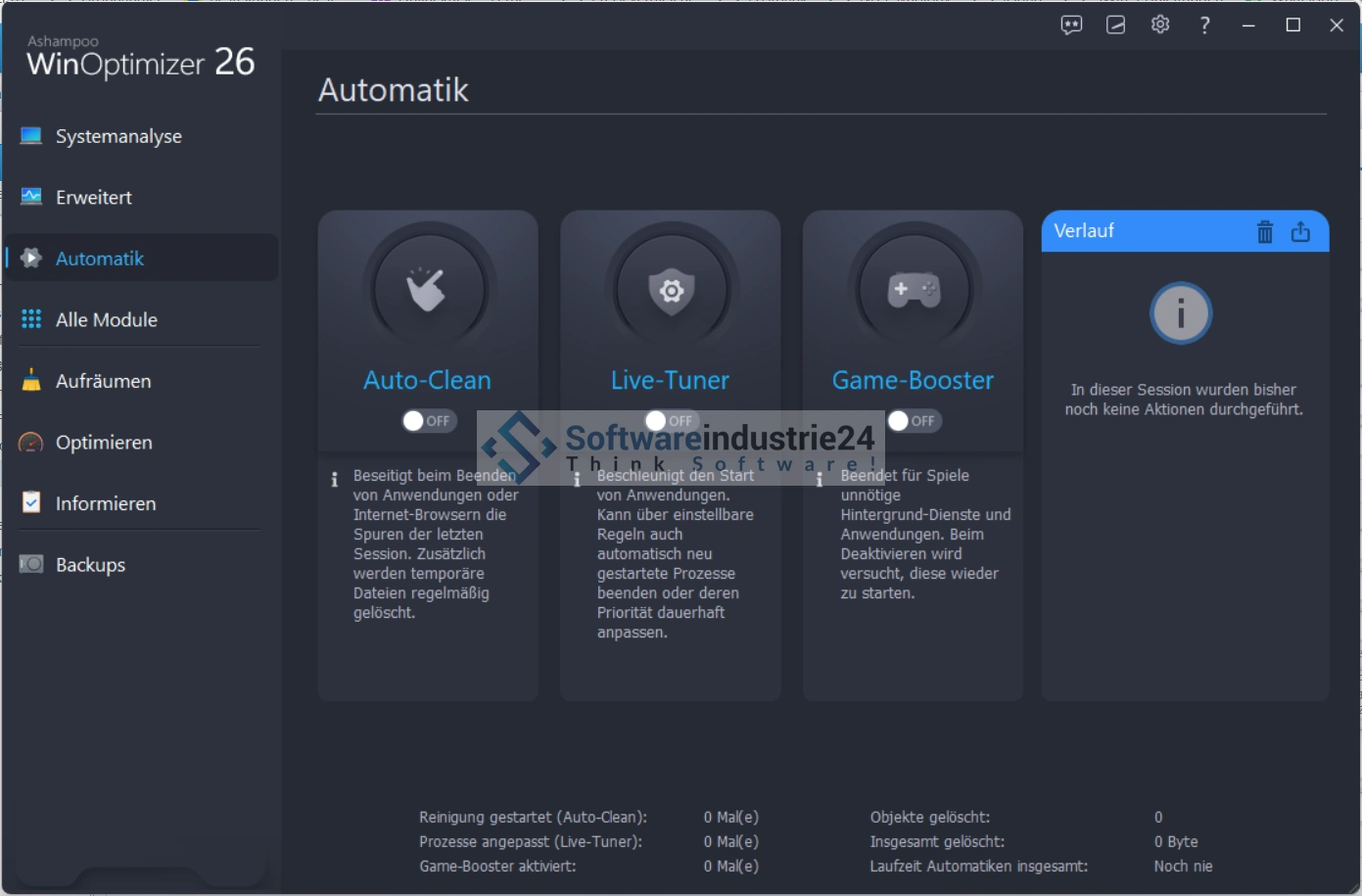1362x896 pixels.
Task: Open the Backups sidebar entry
Action: [90, 565]
